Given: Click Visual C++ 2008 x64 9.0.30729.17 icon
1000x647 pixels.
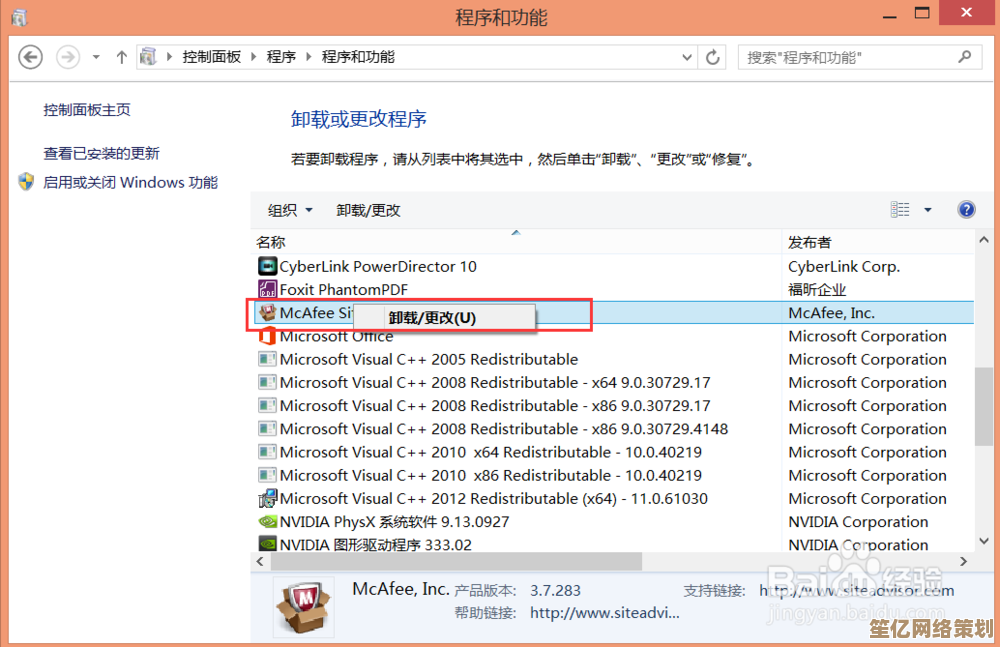Looking at the screenshot, I should pos(267,382).
